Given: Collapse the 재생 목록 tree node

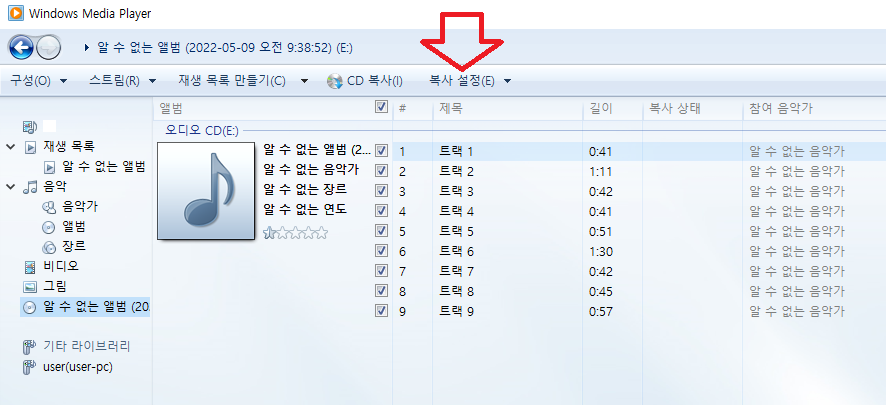Looking at the screenshot, I should 11,147.
